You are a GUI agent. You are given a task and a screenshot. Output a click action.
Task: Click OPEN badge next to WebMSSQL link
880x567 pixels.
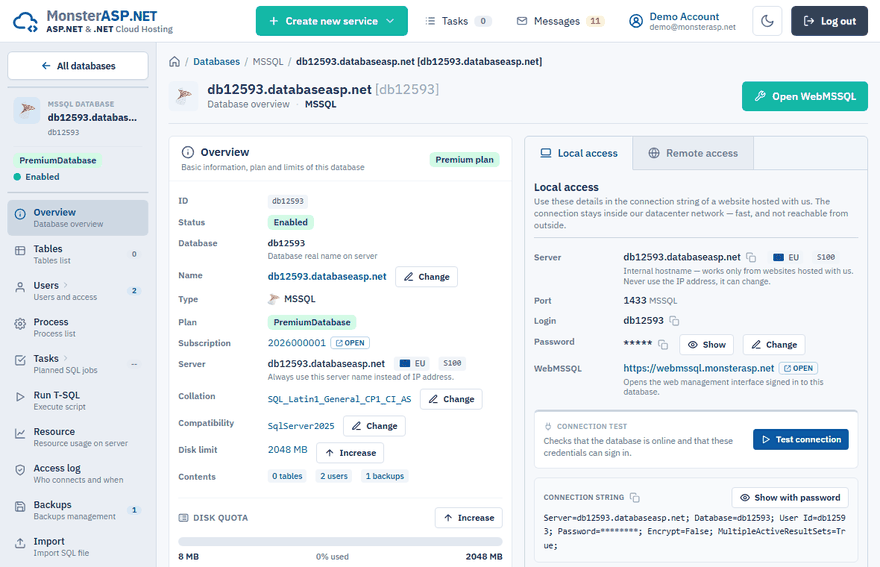798,368
